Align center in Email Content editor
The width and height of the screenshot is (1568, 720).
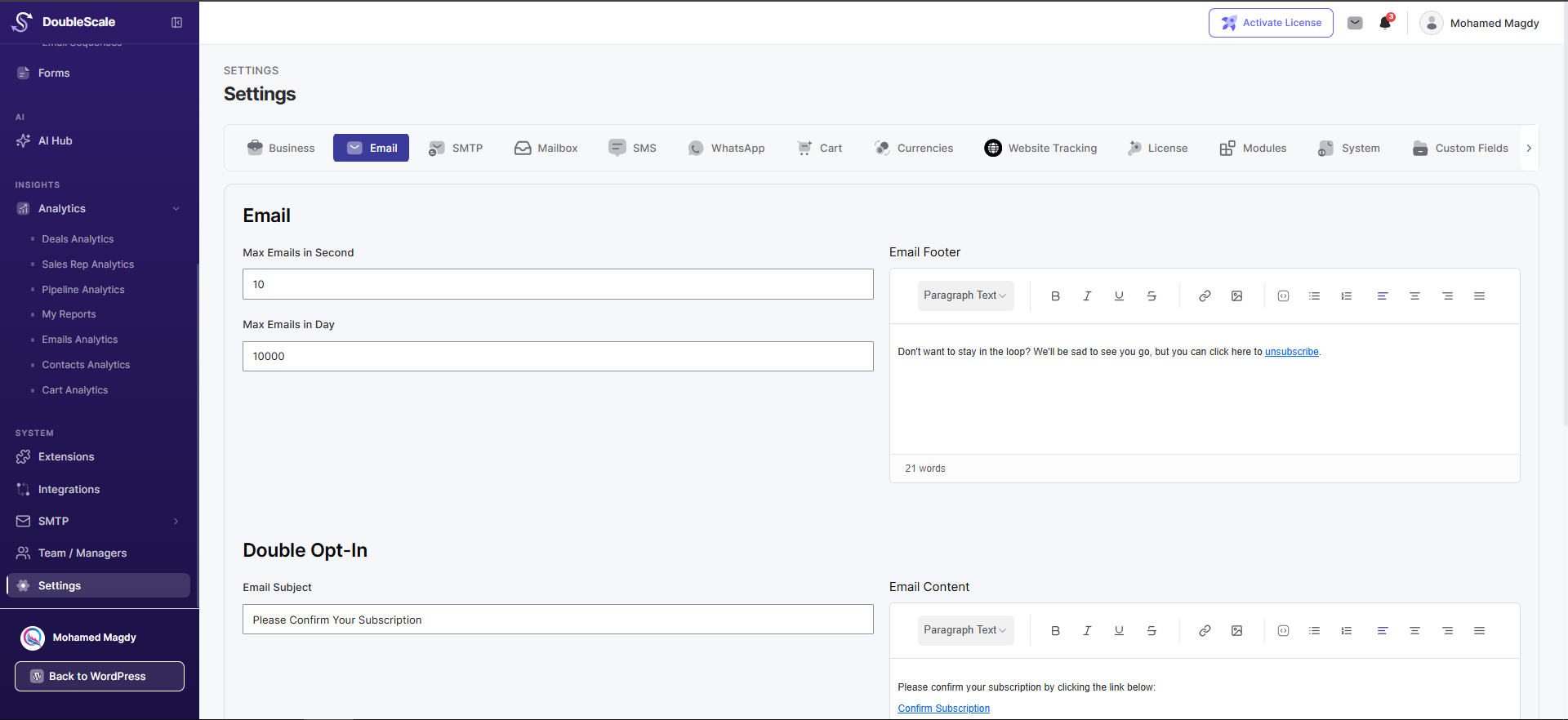1414,631
